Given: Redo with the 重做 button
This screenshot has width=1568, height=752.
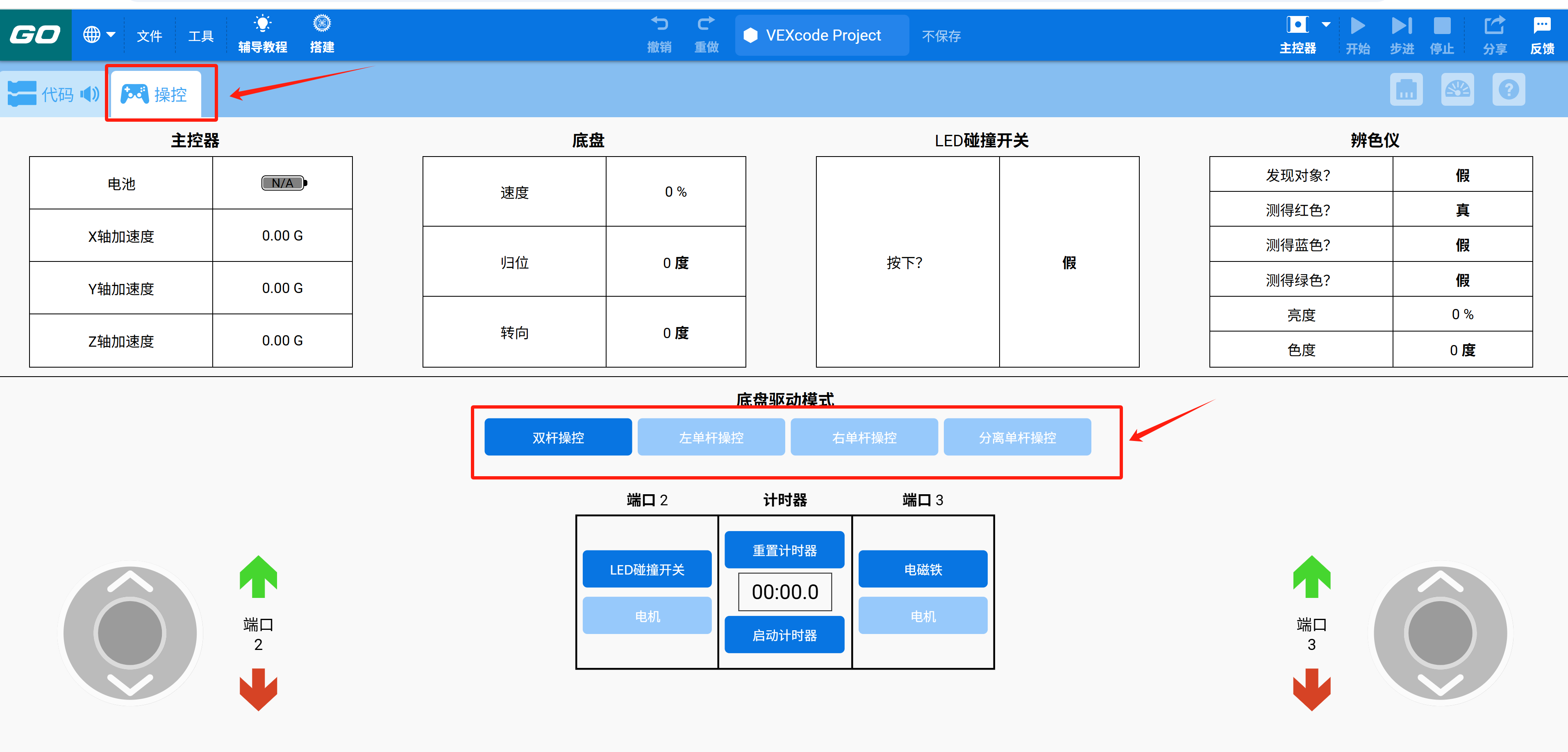Looking at the screenshot, I should coord(706,35).
